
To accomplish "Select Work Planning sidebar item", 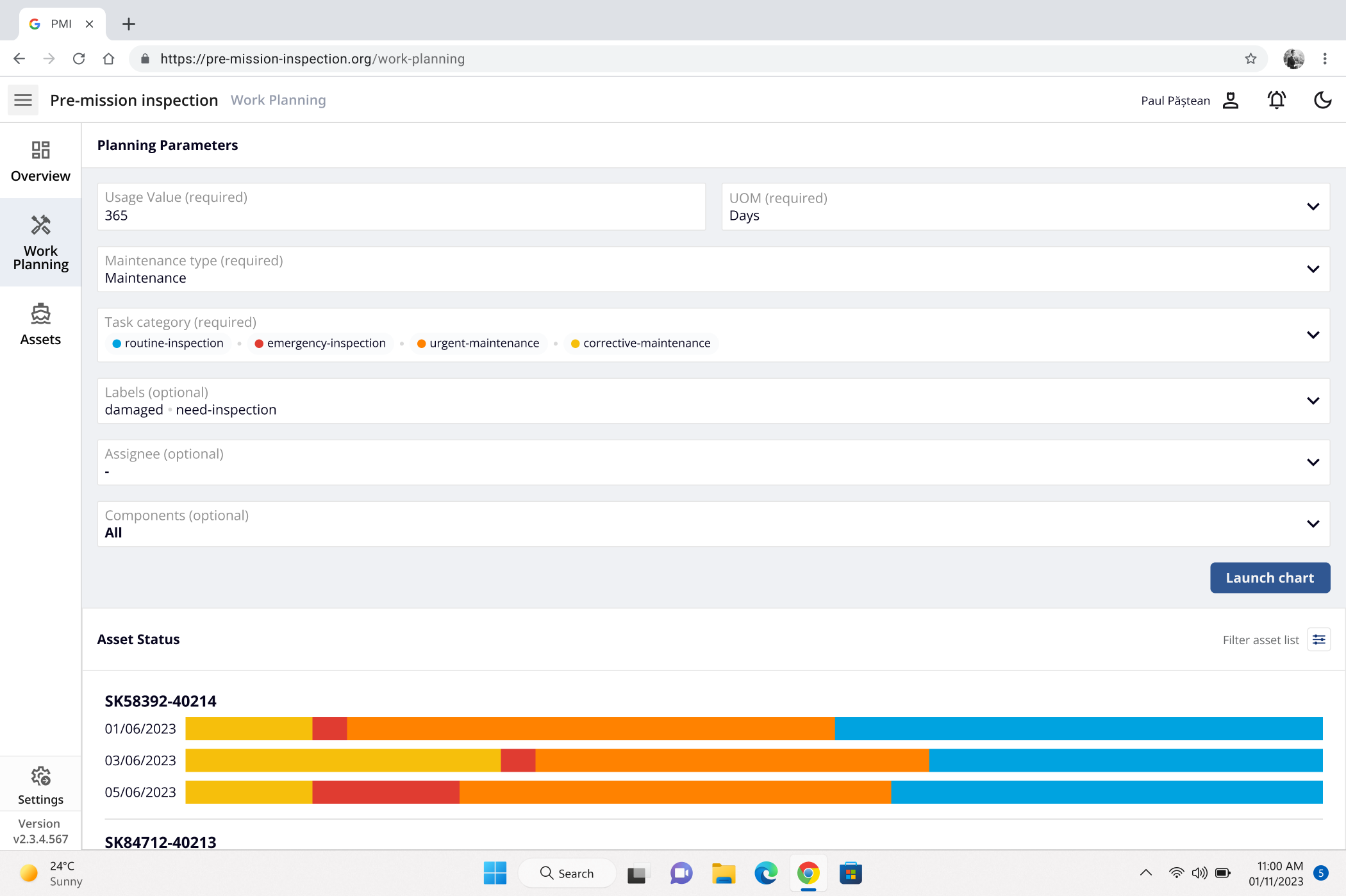I will point(40,243).
